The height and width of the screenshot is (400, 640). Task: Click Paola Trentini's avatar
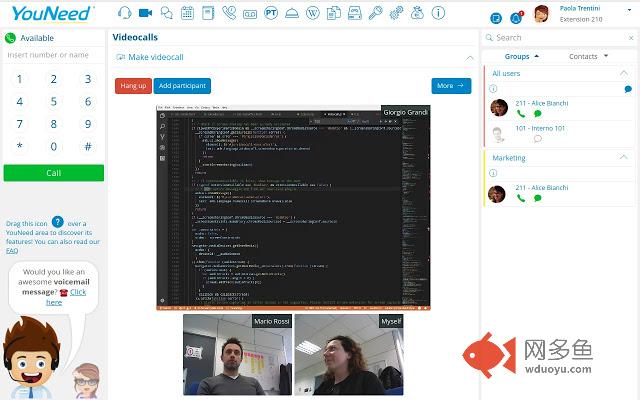pos(542,14)
